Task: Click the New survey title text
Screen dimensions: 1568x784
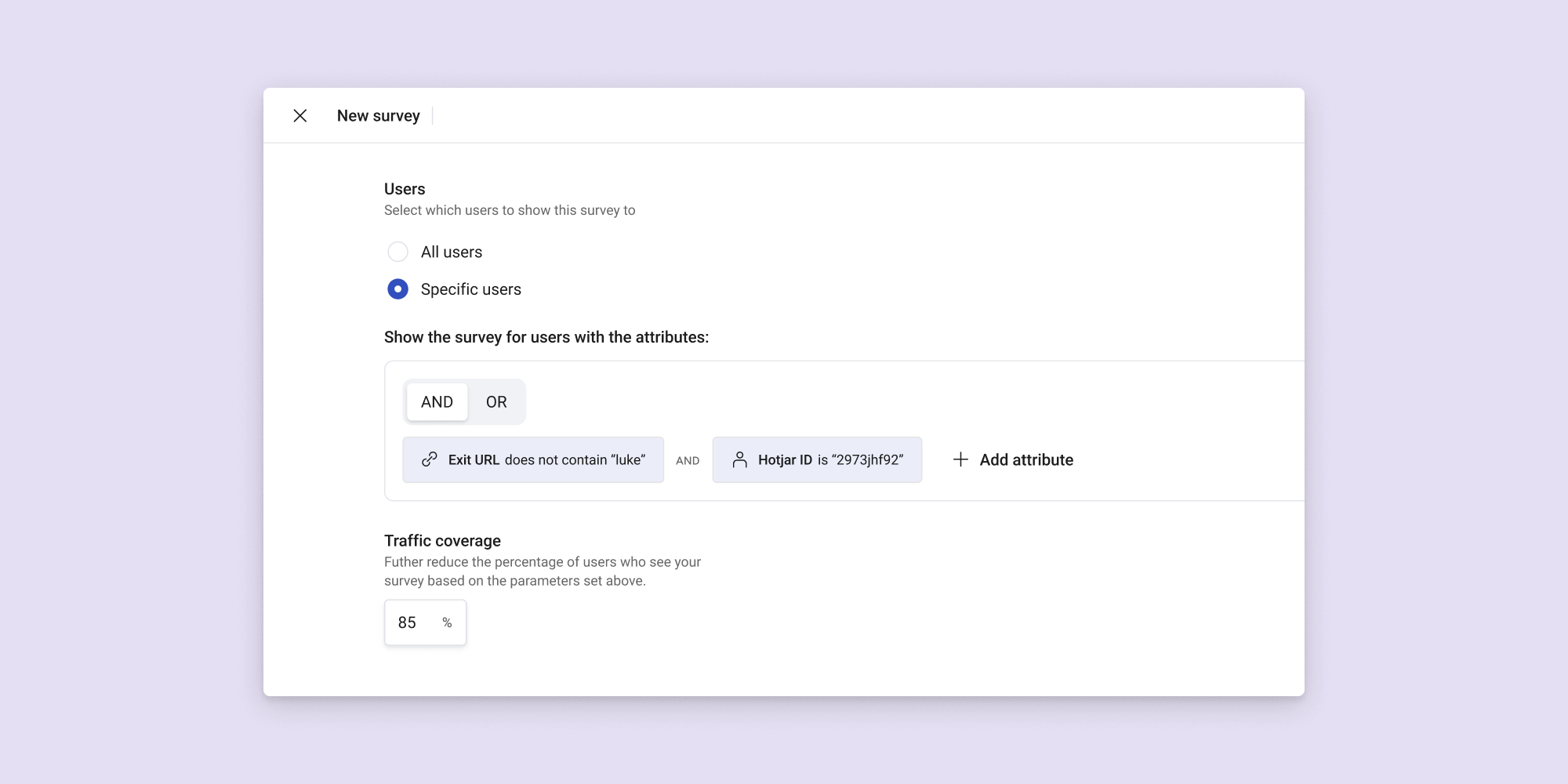Action: click(378, 116)
